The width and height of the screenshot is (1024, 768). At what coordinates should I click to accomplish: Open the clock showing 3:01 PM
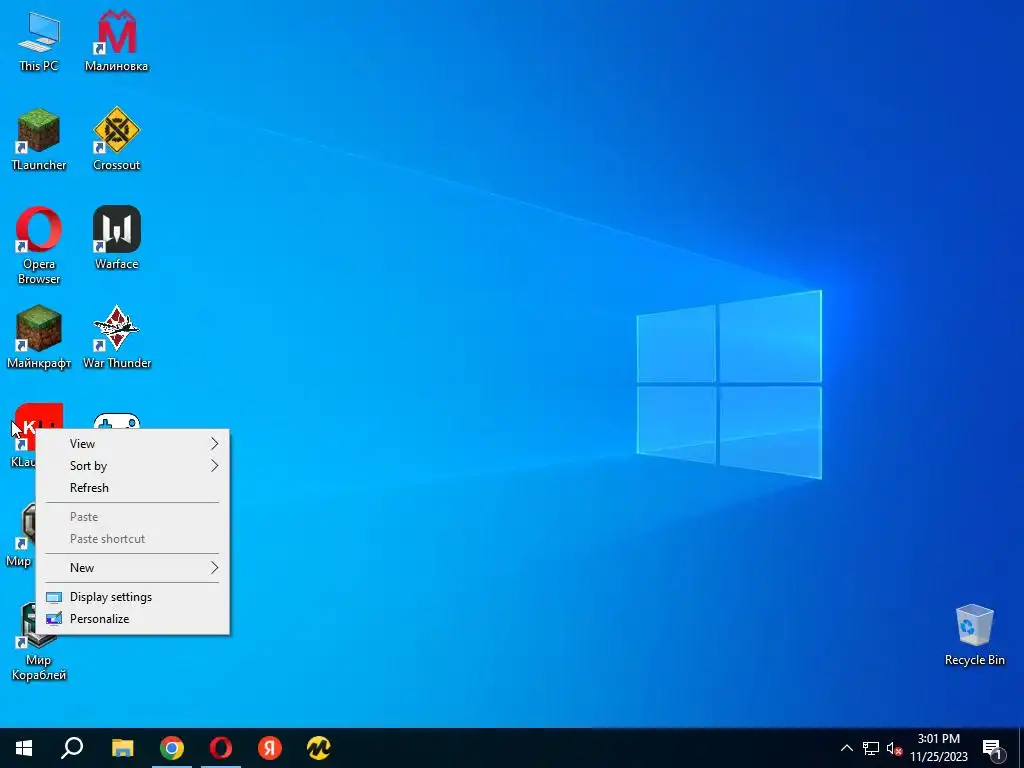pyautogui.click(x=939, y=748)
